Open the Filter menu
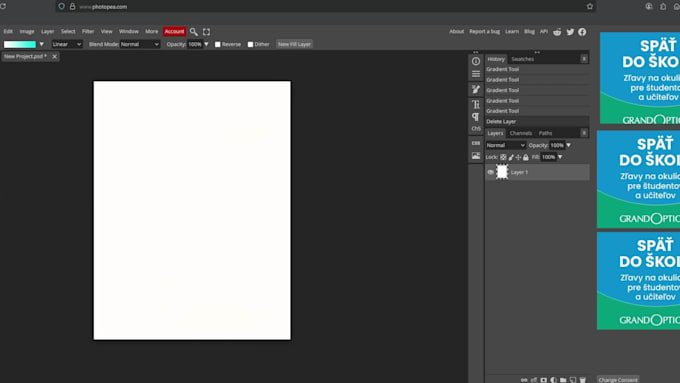The image size is (680, 383). tap(88, 32)
